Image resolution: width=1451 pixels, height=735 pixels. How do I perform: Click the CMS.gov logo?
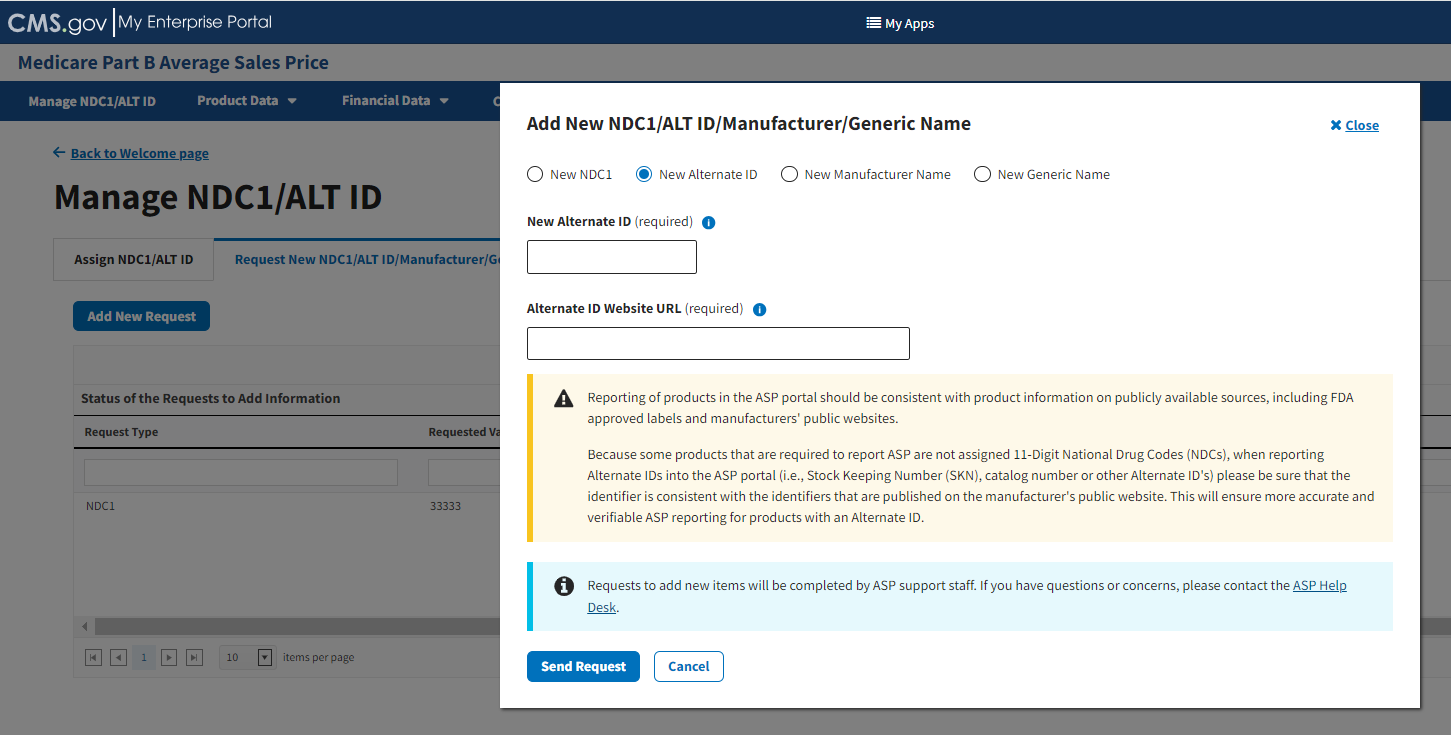click(x=57, y=22)
